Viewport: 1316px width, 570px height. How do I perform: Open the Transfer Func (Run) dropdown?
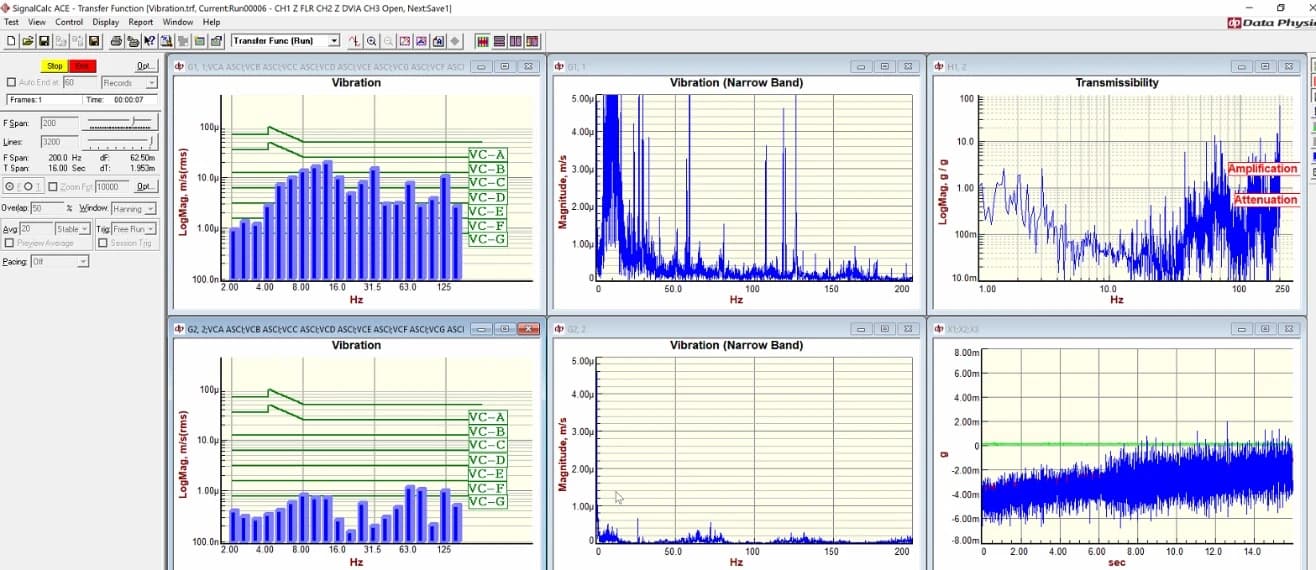pos(285,41)
